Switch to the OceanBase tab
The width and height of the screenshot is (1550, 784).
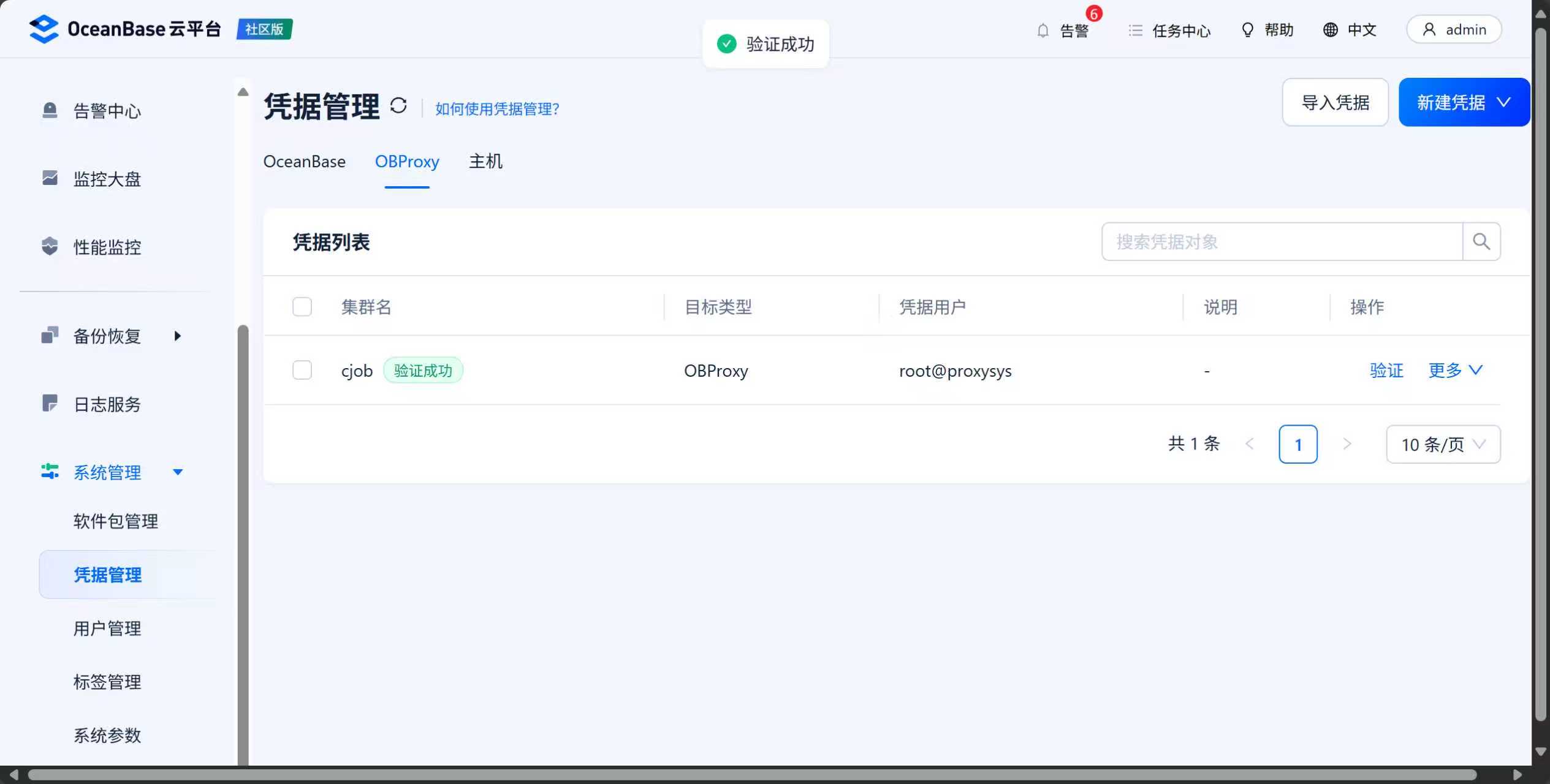[305, 162]
